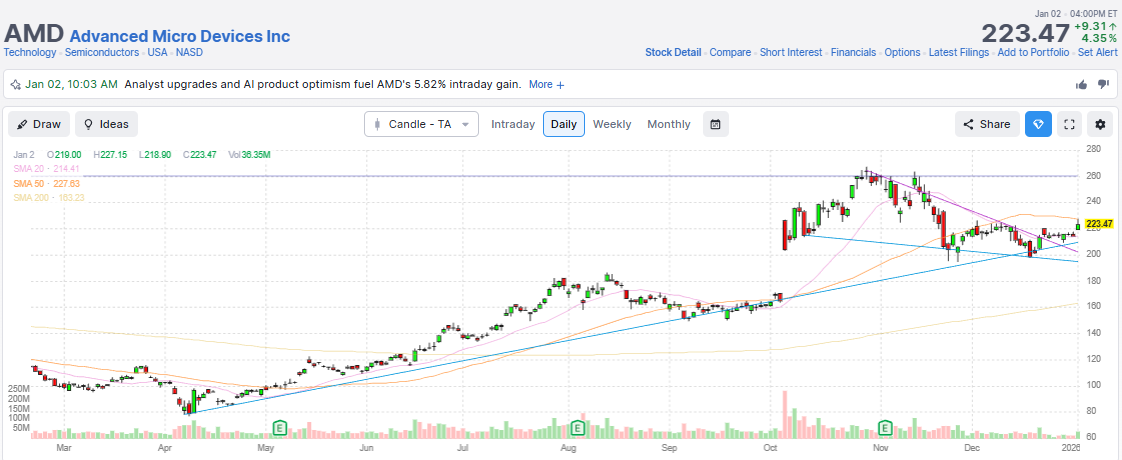Switch to Intraday timeframe
Image resolution: width=1122 pixels, height=460 pixels.
click(513, 124)
